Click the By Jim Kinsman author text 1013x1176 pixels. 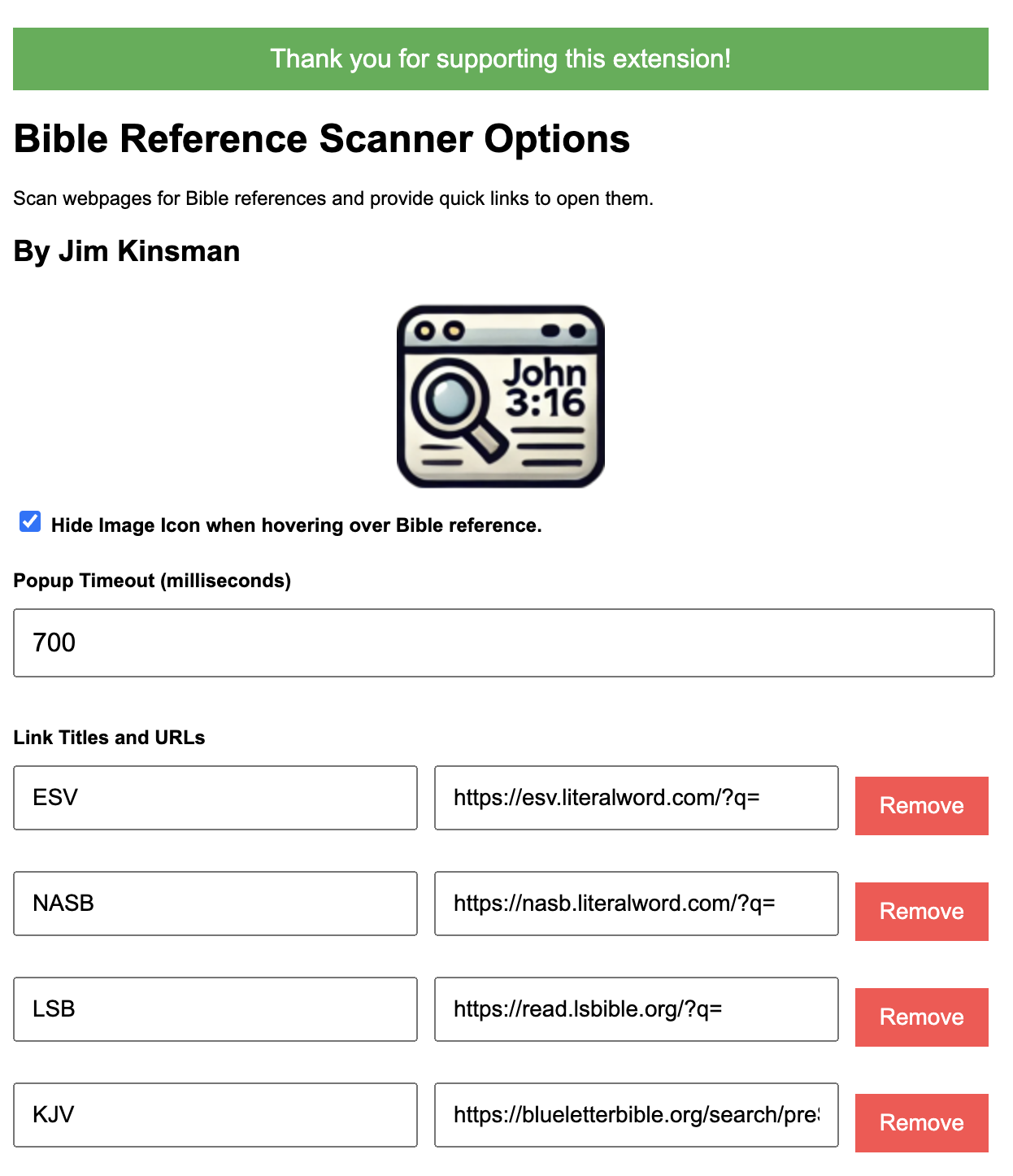(x=126, y=250)
